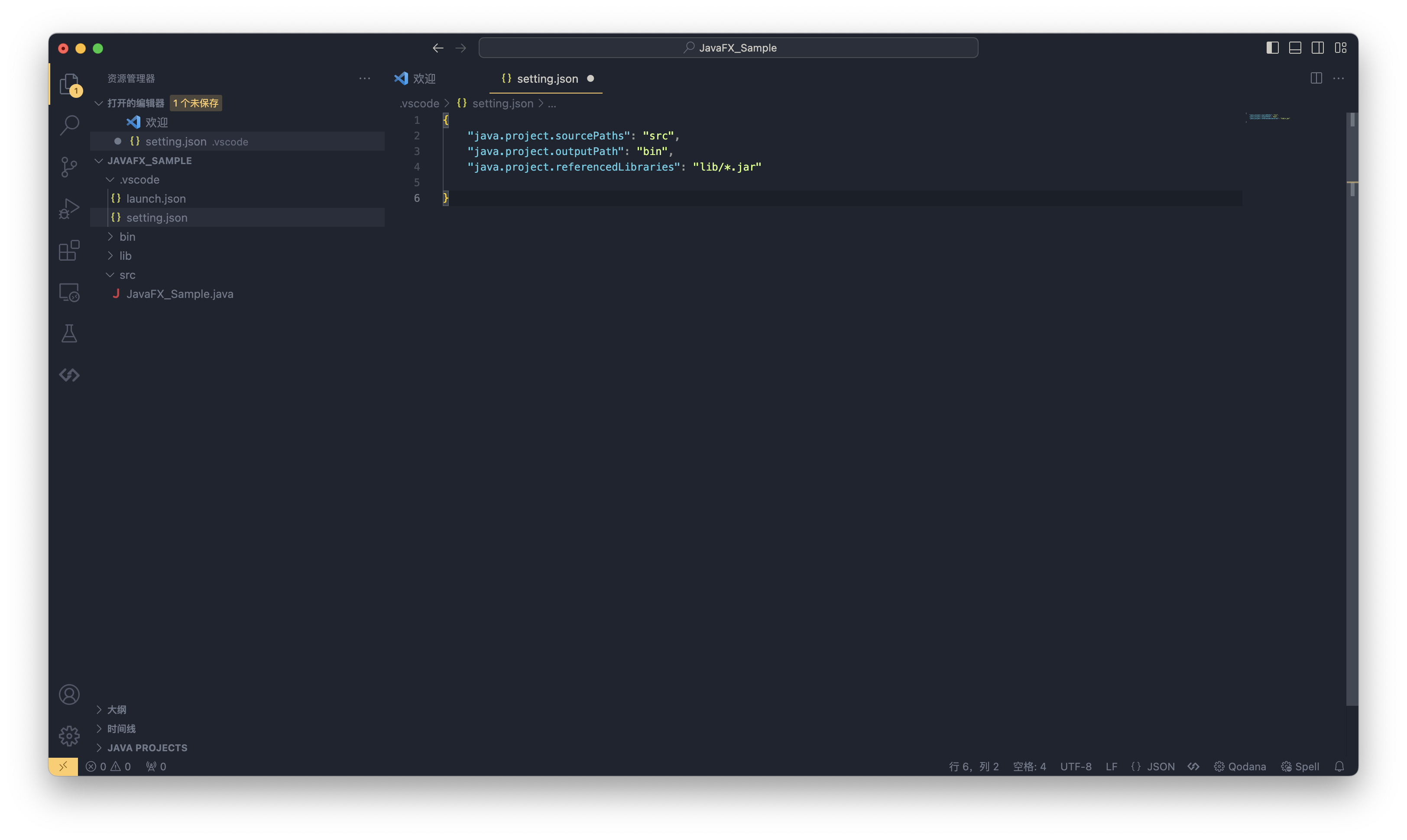Open Explorer views and more actions ellipsis

(365, 78)
